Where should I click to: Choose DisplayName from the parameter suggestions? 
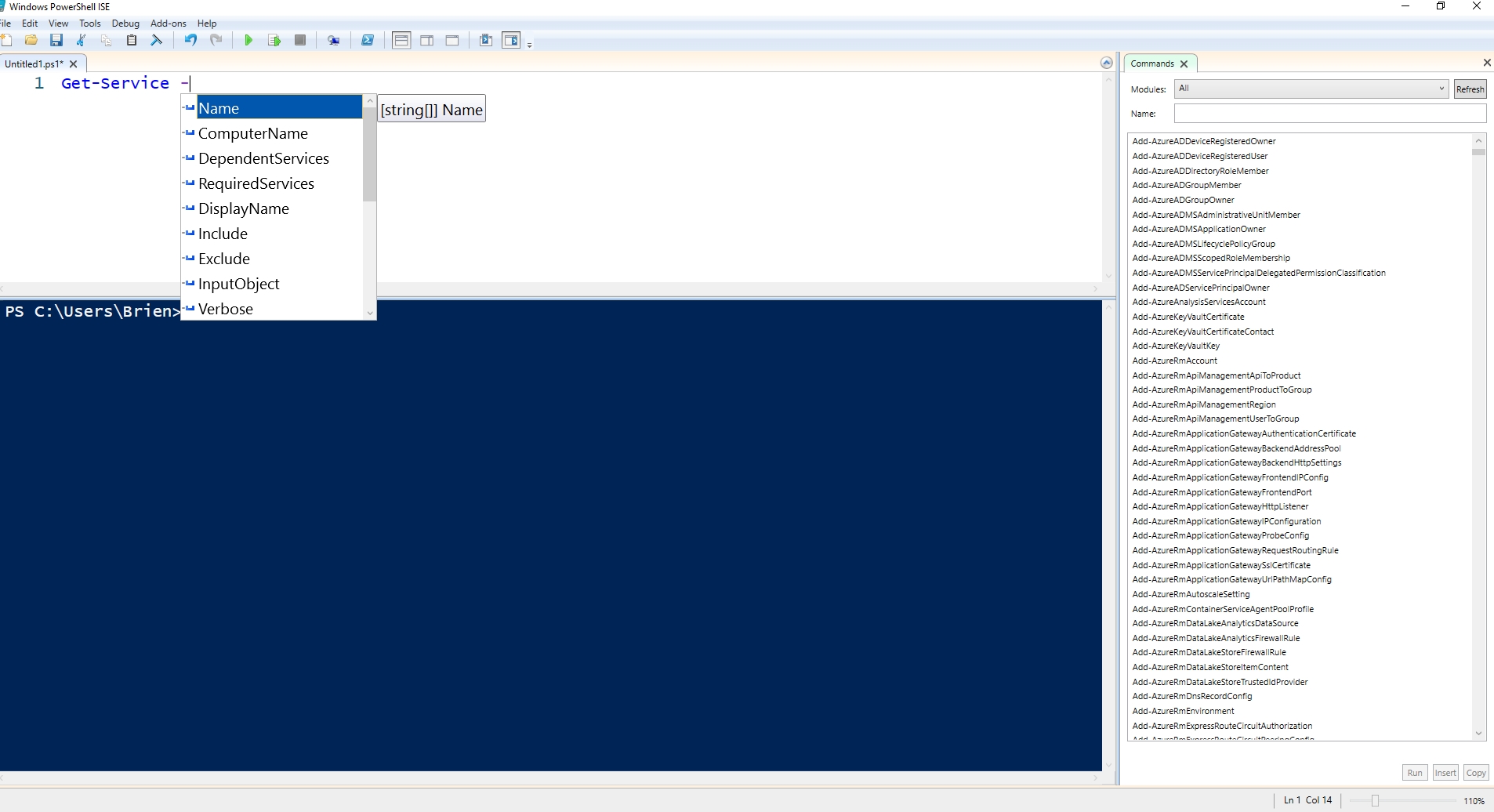[x=242, y=208]
